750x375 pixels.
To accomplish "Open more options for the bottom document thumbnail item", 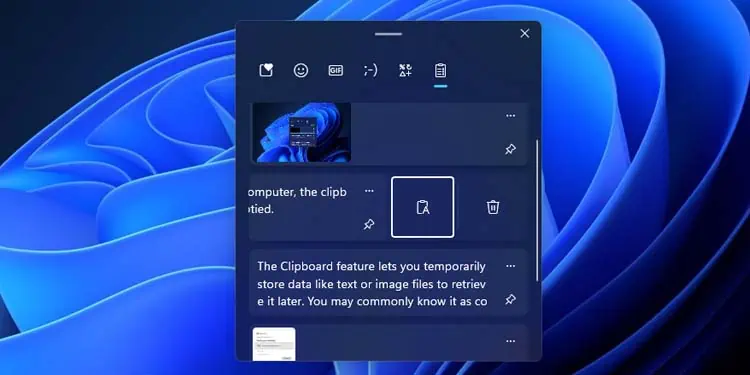I will (x=511, y=341).
